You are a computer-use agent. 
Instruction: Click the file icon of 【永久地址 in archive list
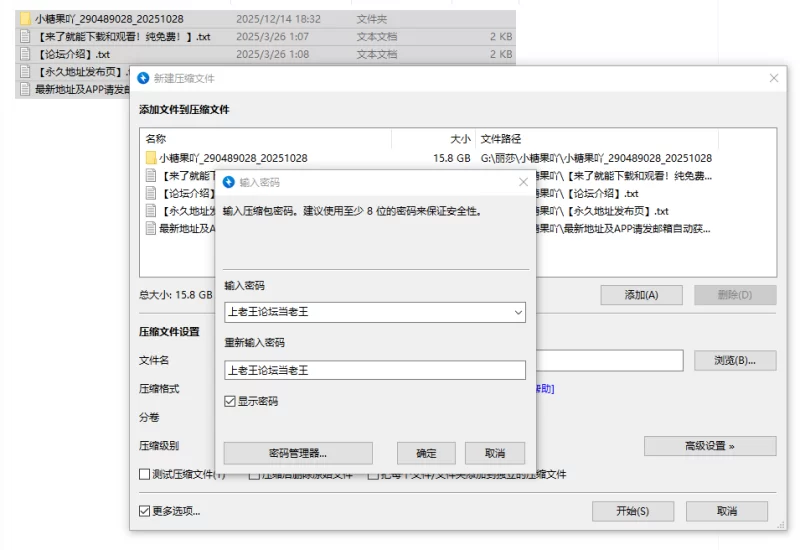[x=151, y=211]
